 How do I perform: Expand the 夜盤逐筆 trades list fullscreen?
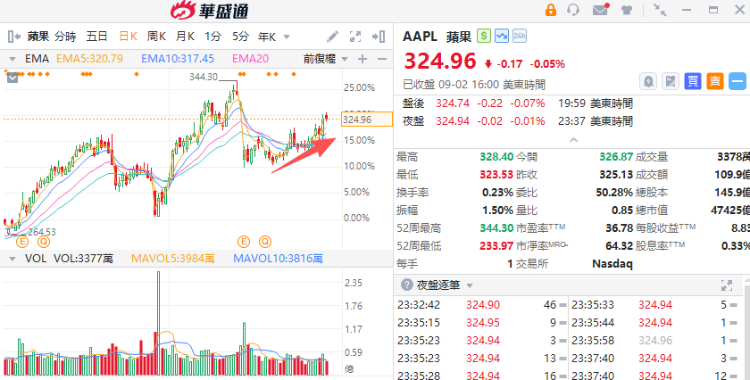coord(726,286)
